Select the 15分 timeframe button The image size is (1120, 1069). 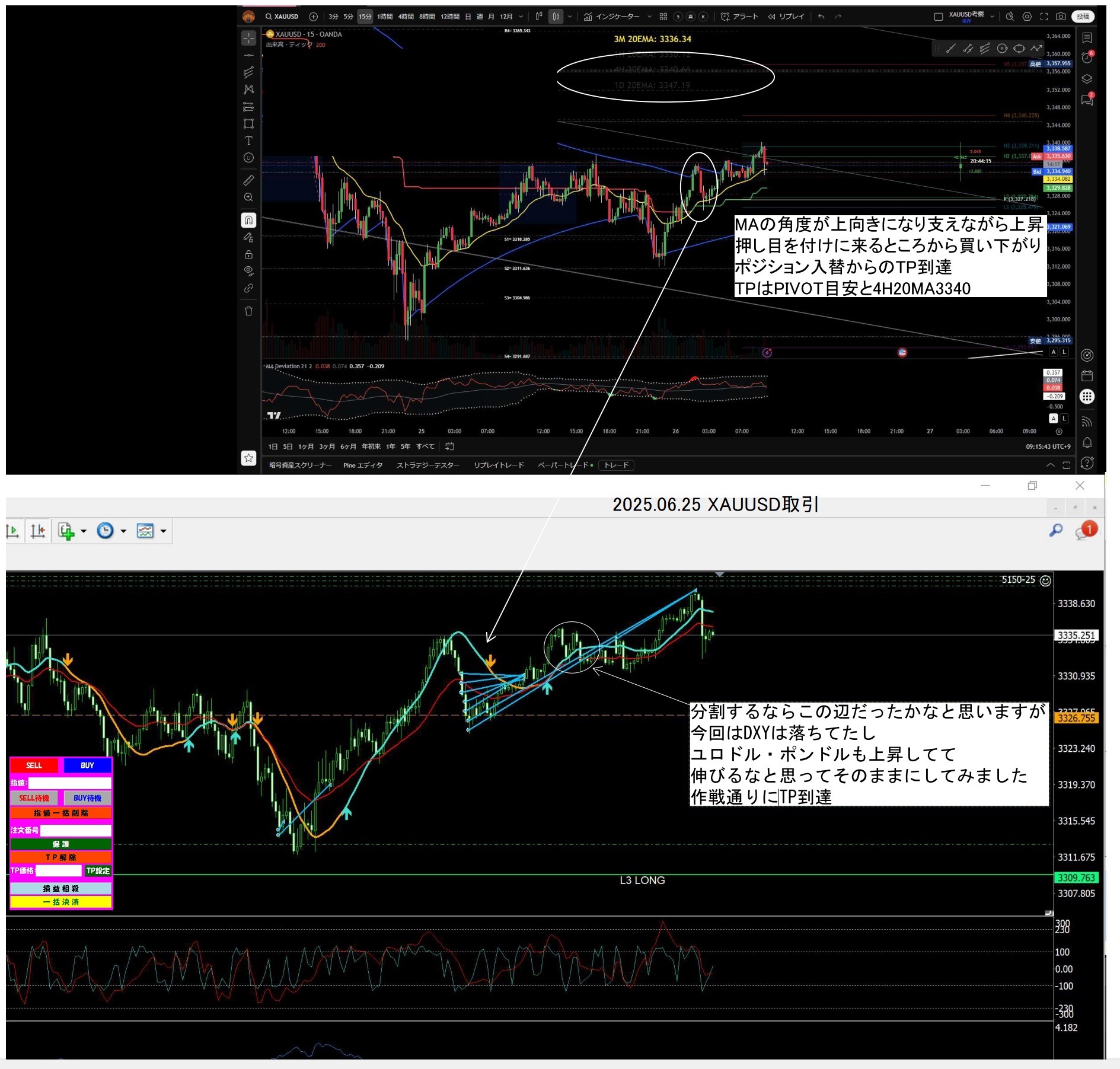[x=365, y=17]
